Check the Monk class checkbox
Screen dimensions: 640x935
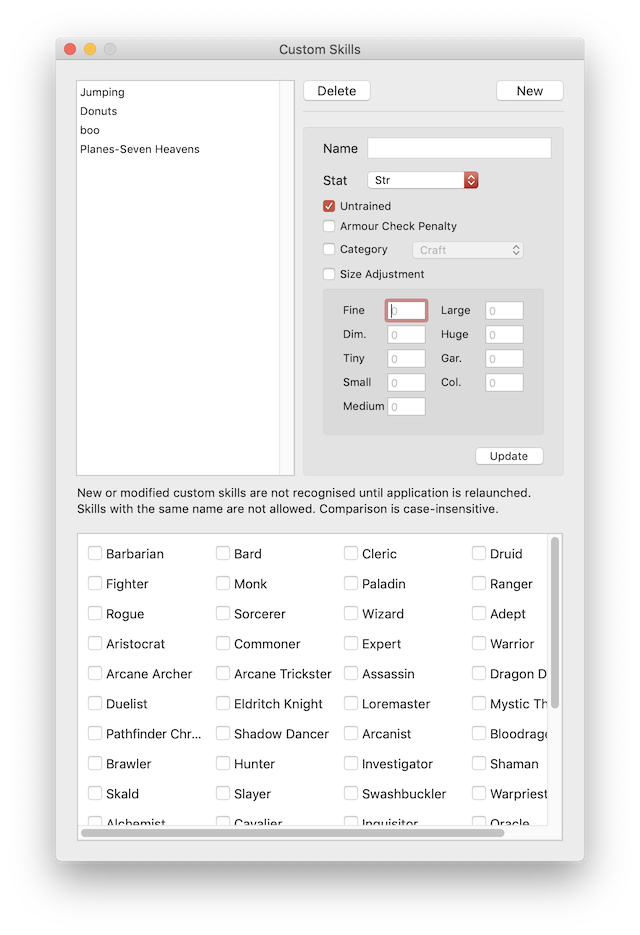pyautogui.click(x=222, y=583)
